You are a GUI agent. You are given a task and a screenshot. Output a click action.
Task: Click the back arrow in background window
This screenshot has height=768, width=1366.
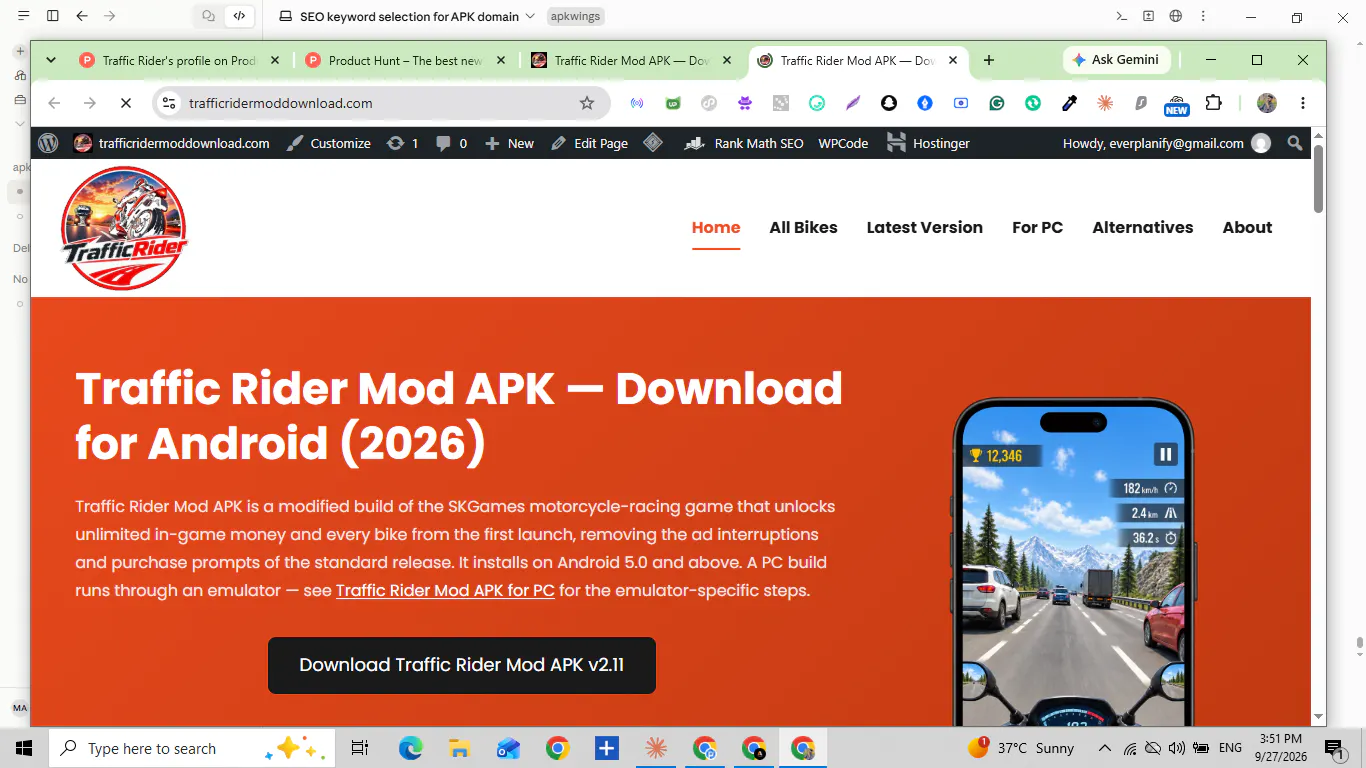(82, 16)
